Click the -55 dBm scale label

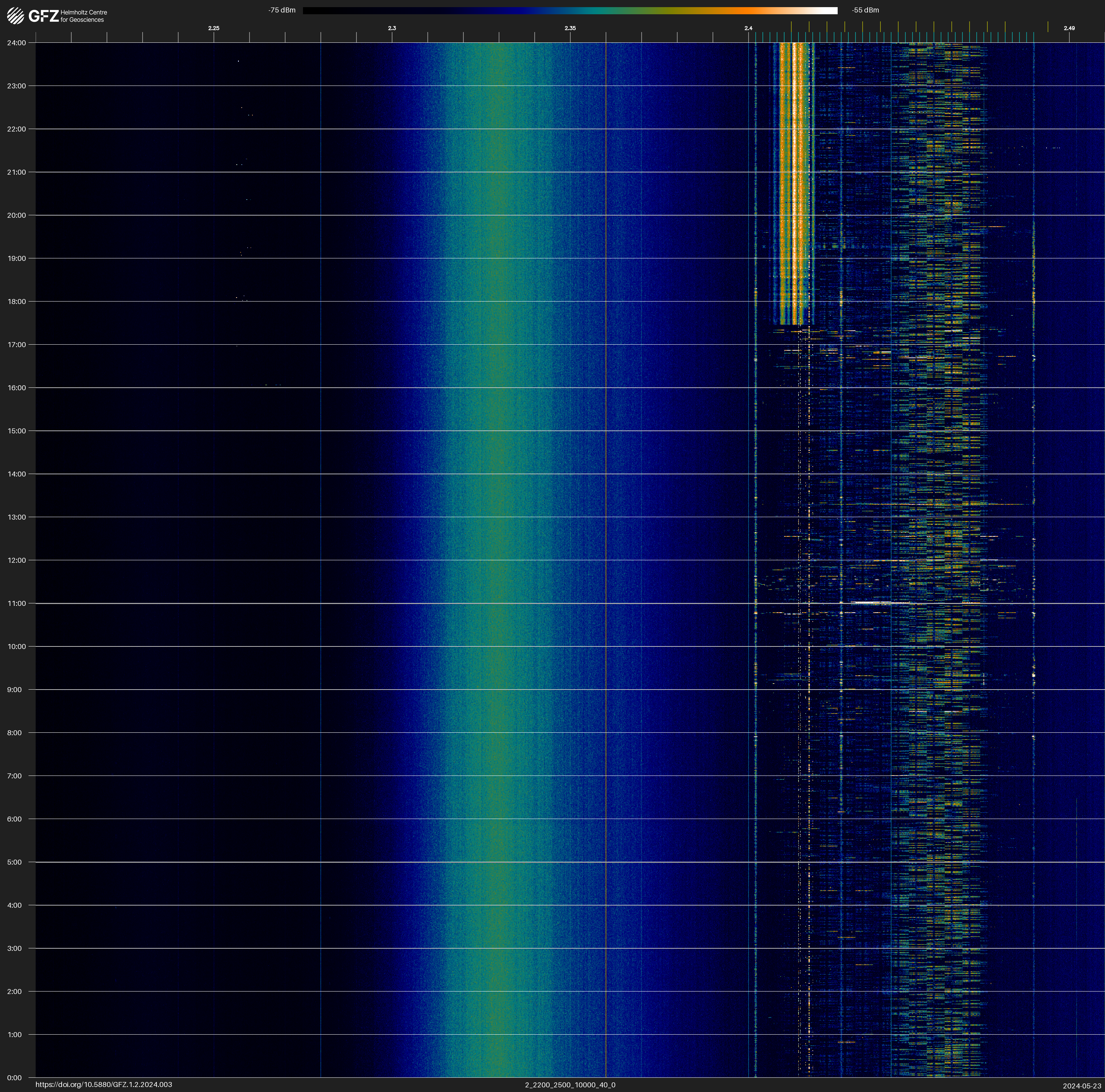coord(865,10)
